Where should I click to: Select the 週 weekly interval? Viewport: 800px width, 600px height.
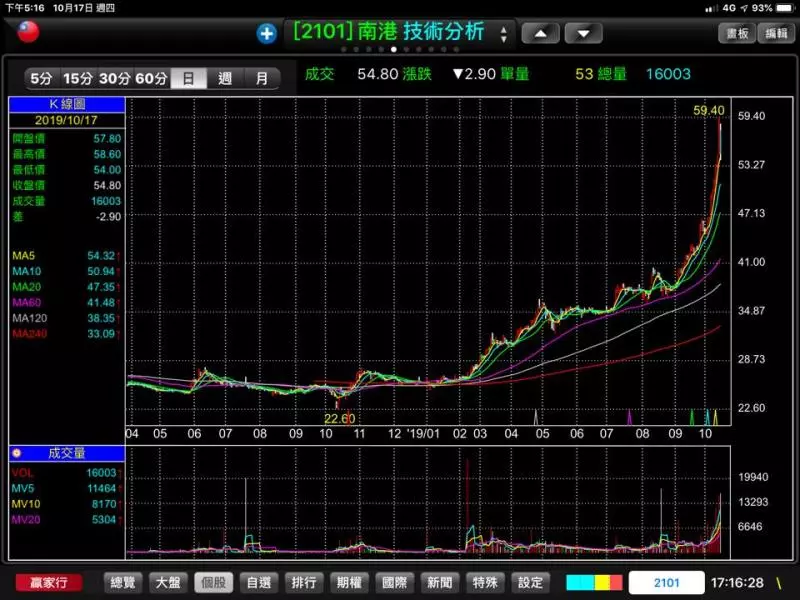point(225,79)
